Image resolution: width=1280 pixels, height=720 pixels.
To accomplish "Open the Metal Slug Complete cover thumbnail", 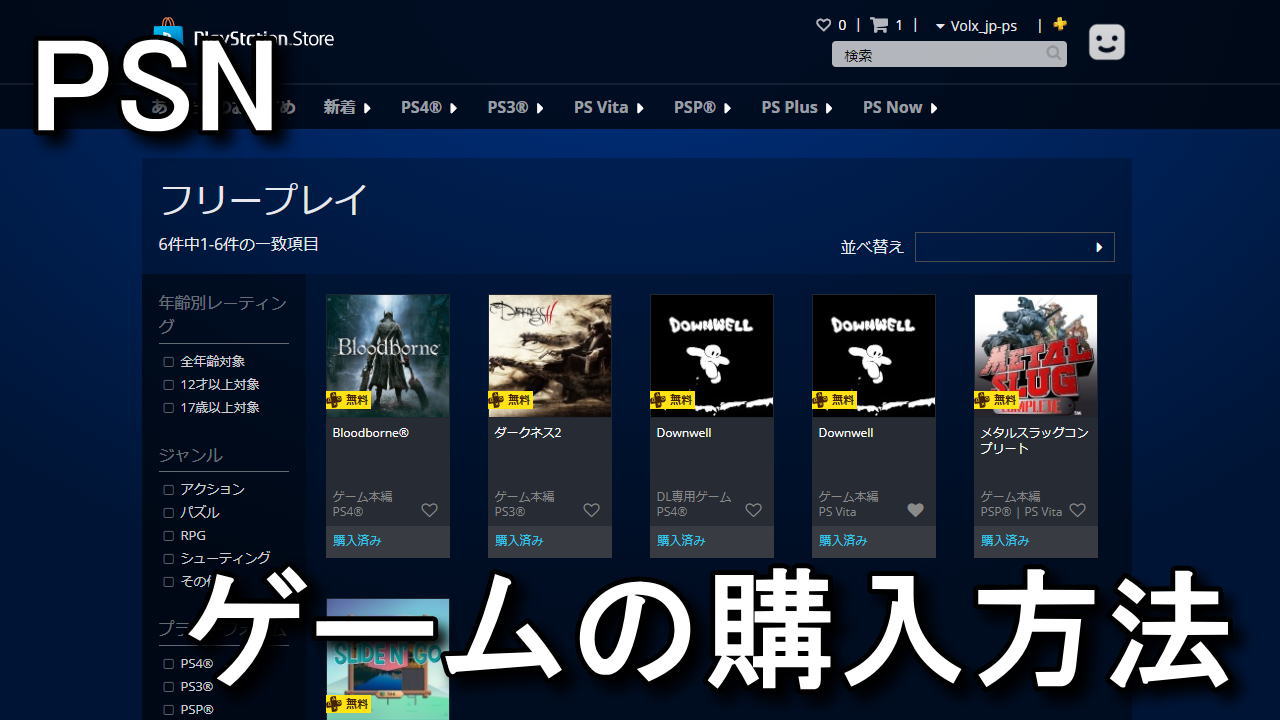I will point(1036,355).
